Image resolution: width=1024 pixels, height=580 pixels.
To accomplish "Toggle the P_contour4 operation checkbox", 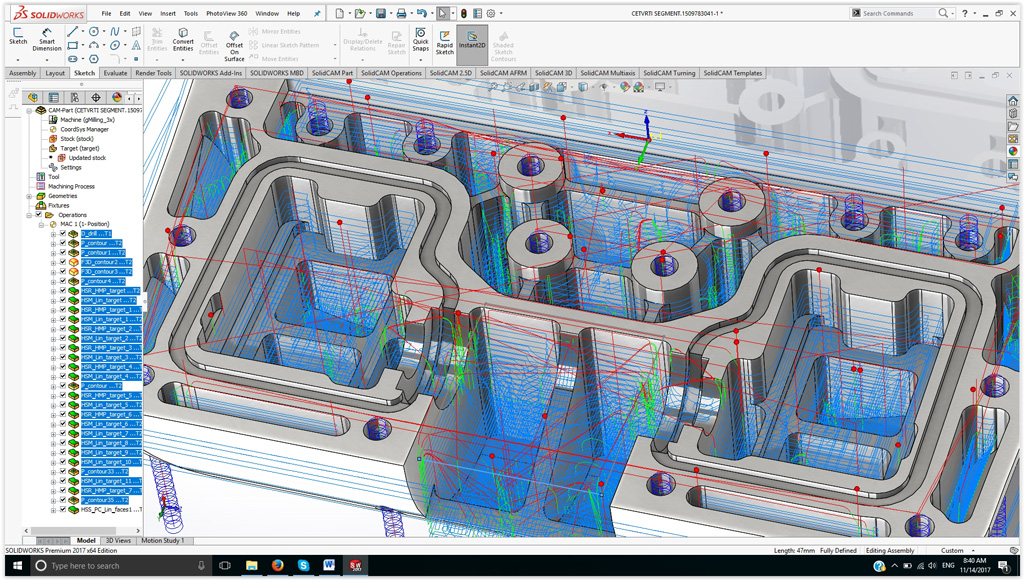I will point(63,281).
